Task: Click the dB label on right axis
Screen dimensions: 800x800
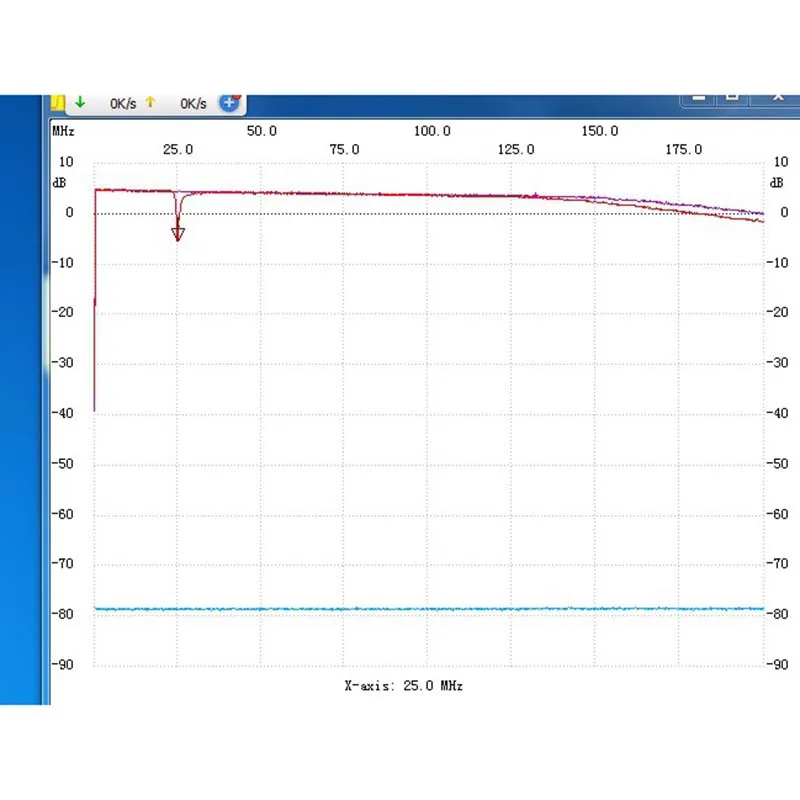Action: coord(777,183)
